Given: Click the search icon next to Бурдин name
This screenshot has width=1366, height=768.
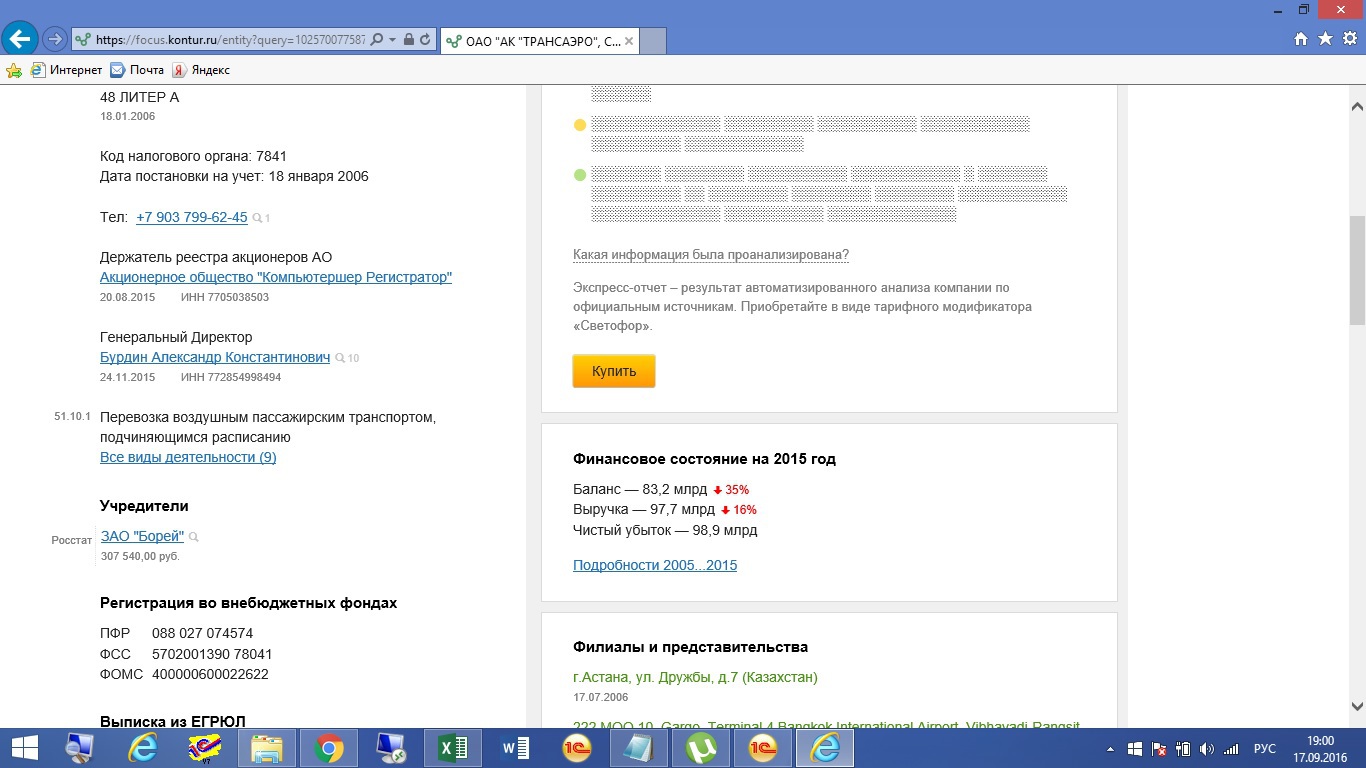Looking at the screenshot, I should 341,358.
